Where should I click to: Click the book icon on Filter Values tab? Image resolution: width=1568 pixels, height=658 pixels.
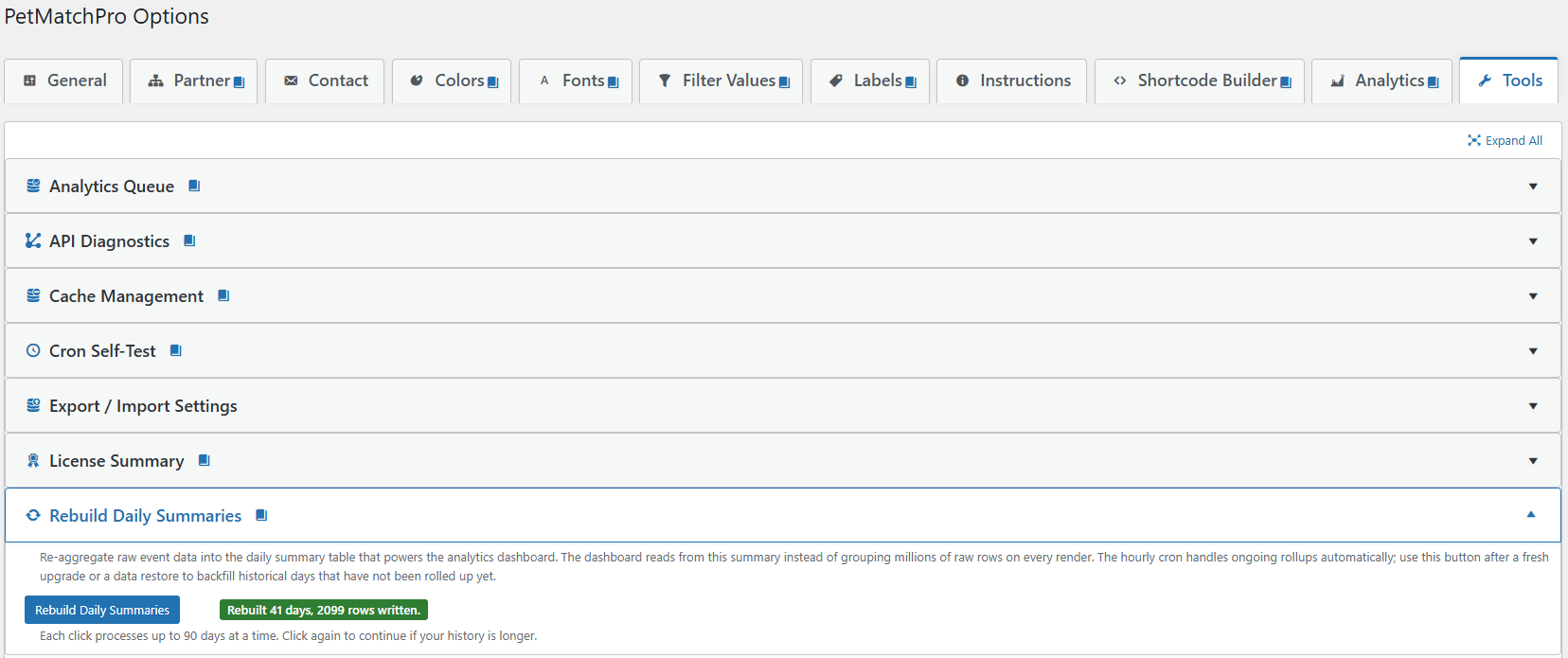point(784,82)
